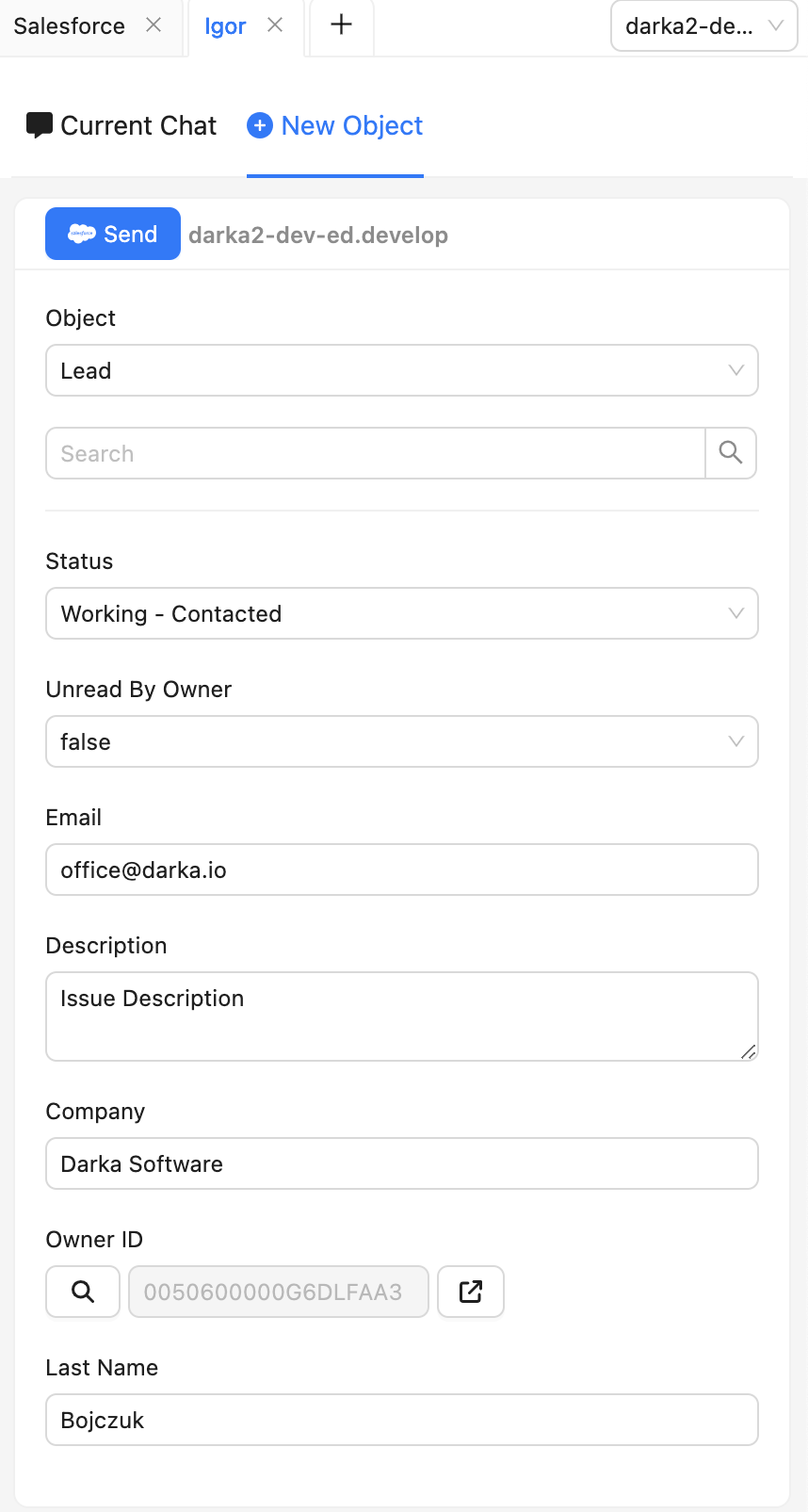The image size is (808, 1512).
Task: Click into the Email field
Action: 402,870
